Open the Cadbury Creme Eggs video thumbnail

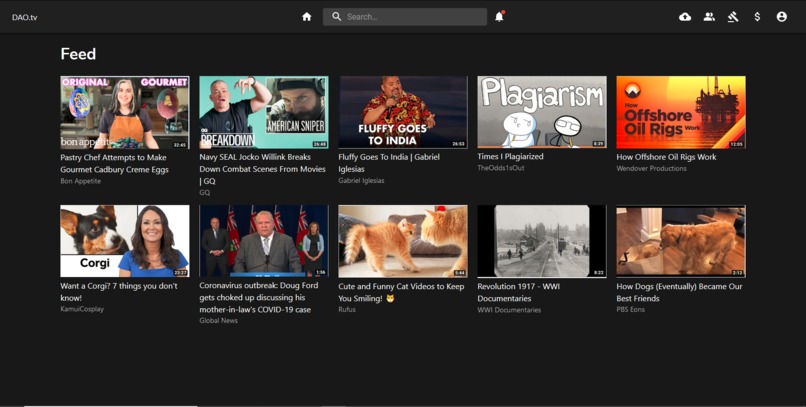[x=125, y=113]
